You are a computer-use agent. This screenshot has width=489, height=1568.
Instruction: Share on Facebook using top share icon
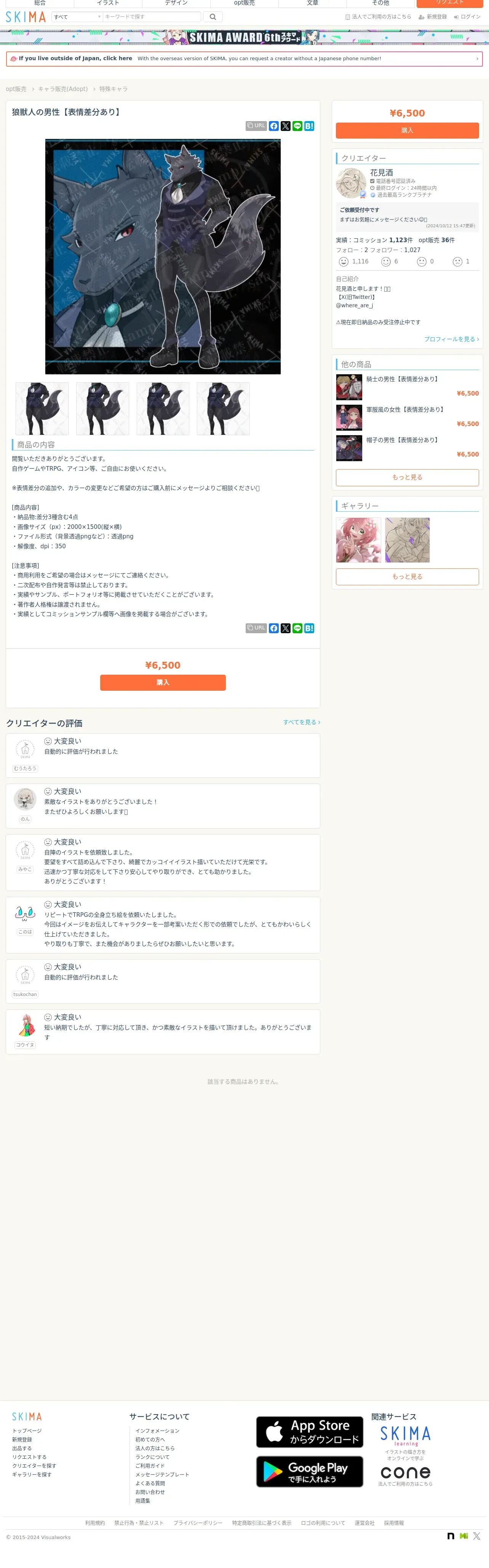274,126
